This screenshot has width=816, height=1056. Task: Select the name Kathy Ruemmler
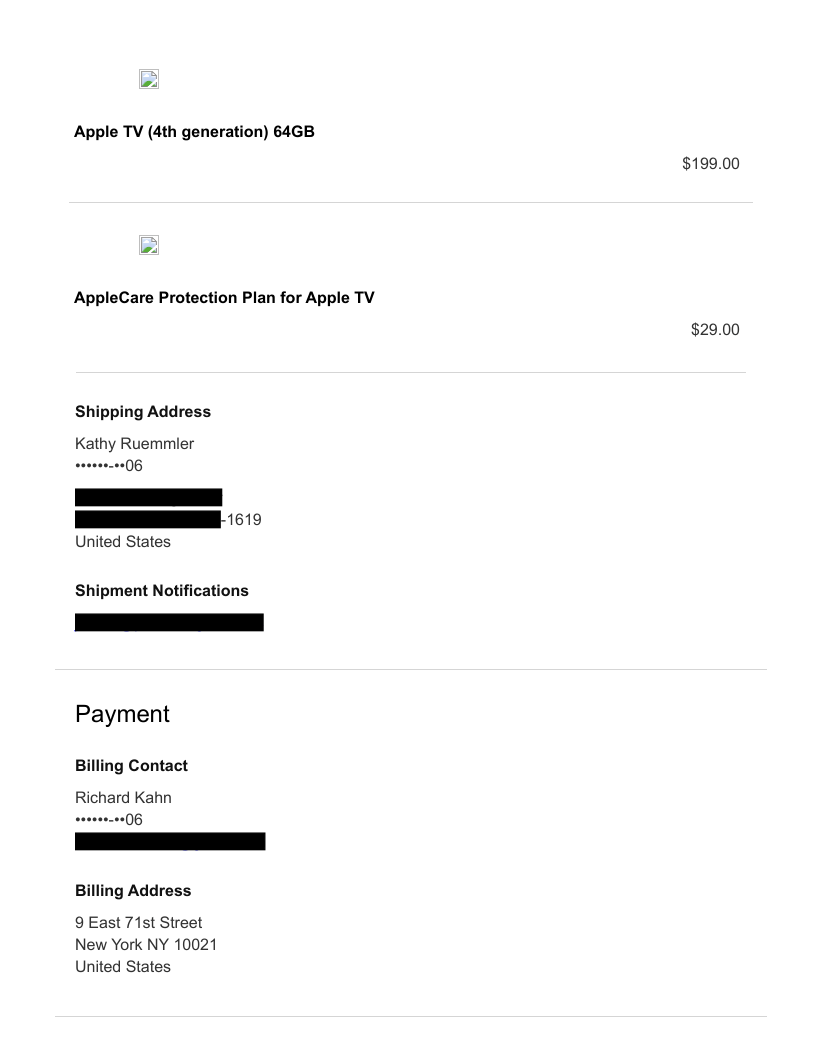(x=134, y=444)
